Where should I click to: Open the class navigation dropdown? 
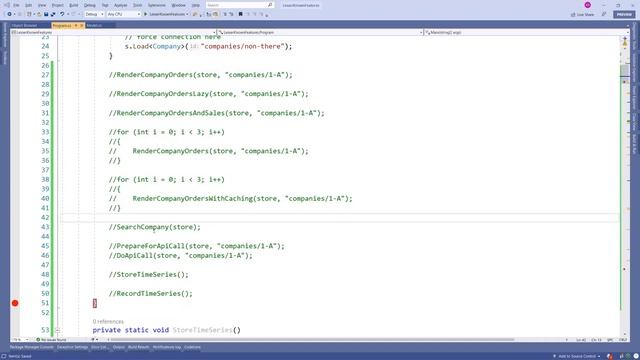point(320,32)
